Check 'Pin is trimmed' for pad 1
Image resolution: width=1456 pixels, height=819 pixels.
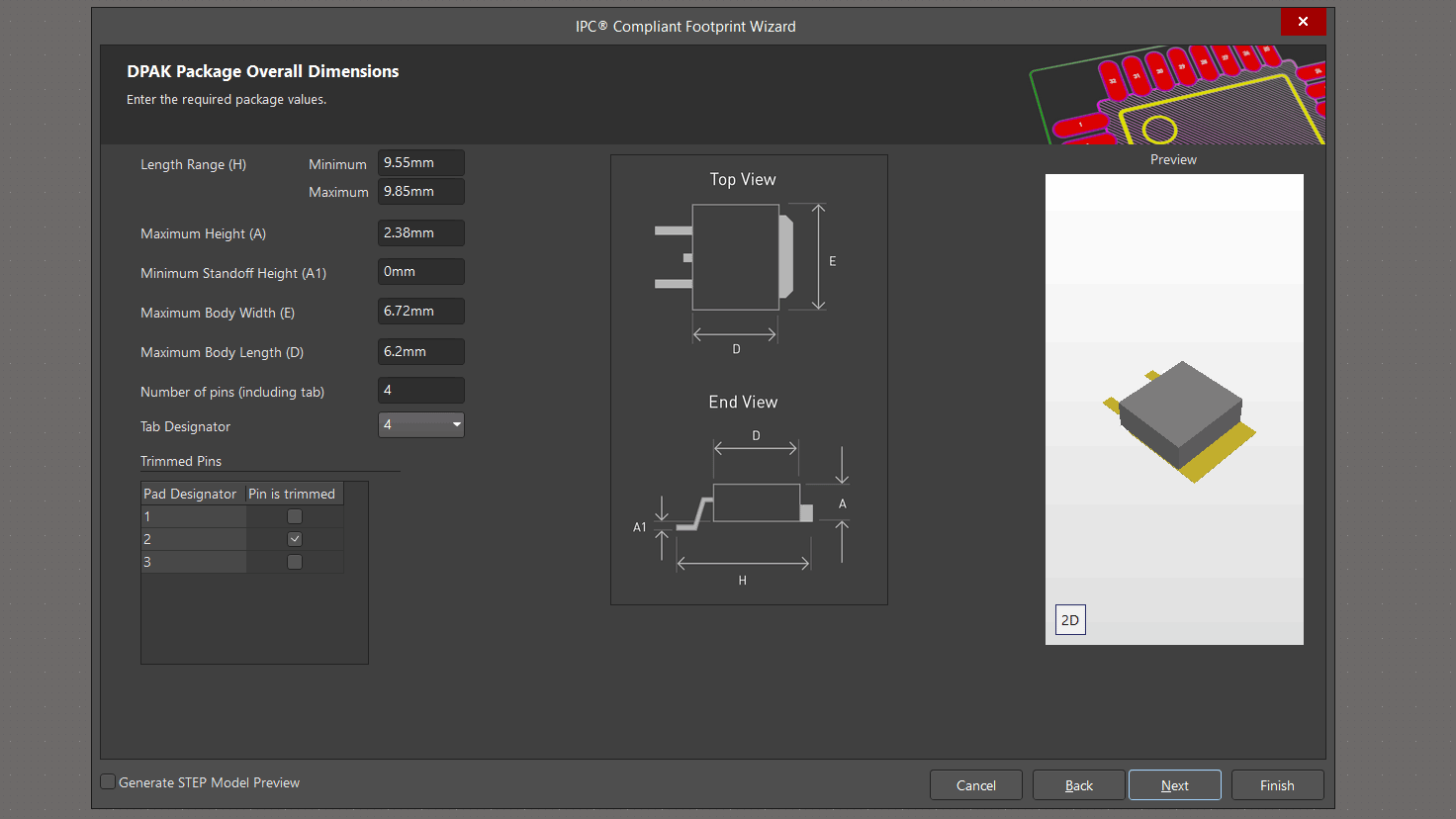[295, 516]
